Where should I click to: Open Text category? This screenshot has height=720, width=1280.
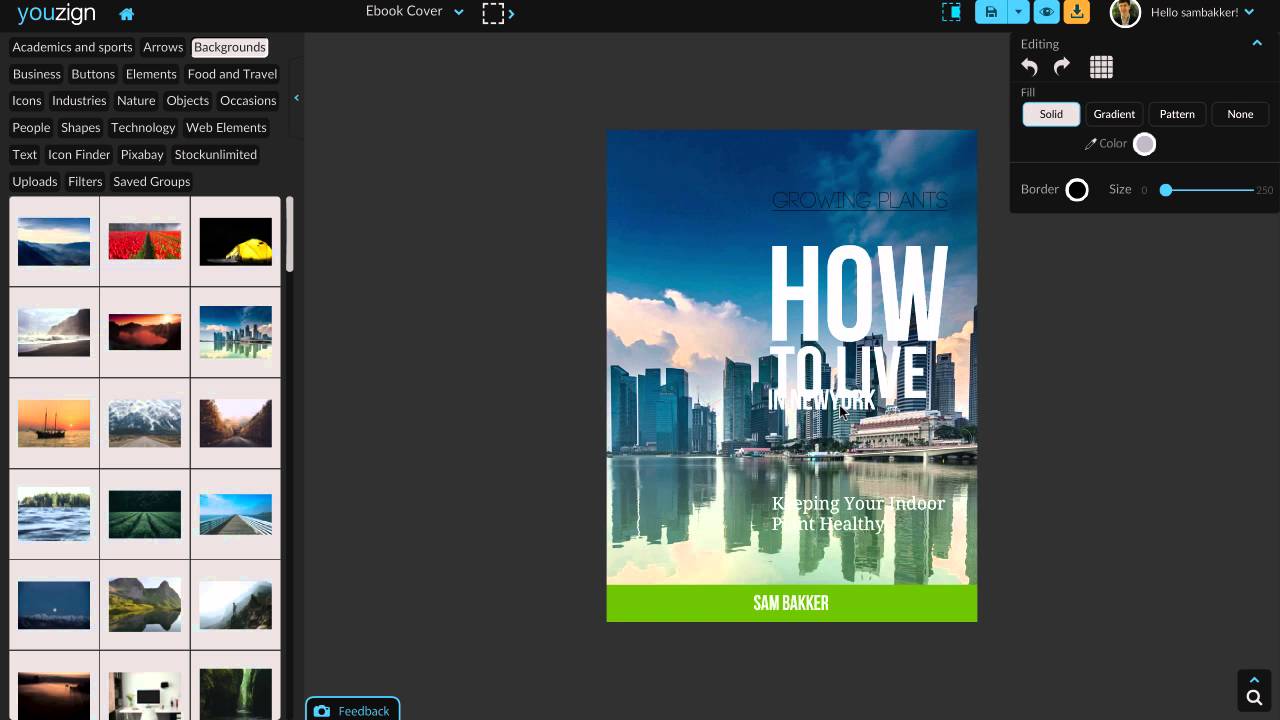(25, 155)
